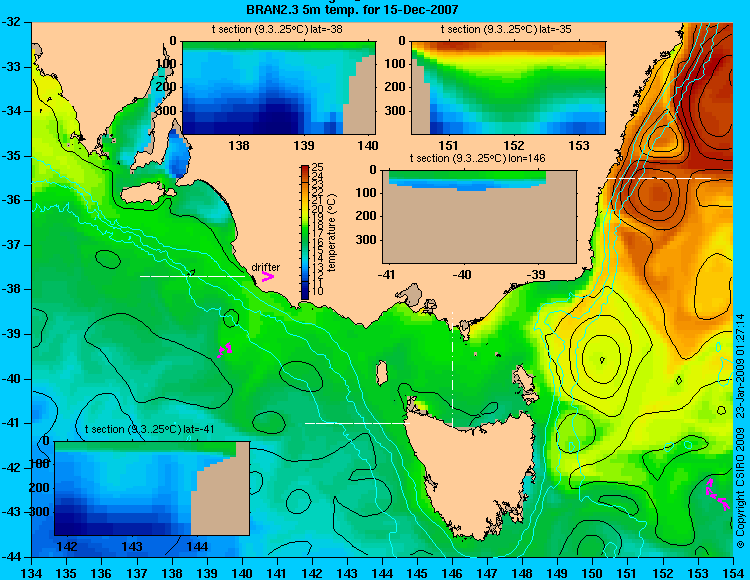Click the -35 latitude axis label on left axis
This screenshot has height=580, width=750.
(x=11, y=156)
